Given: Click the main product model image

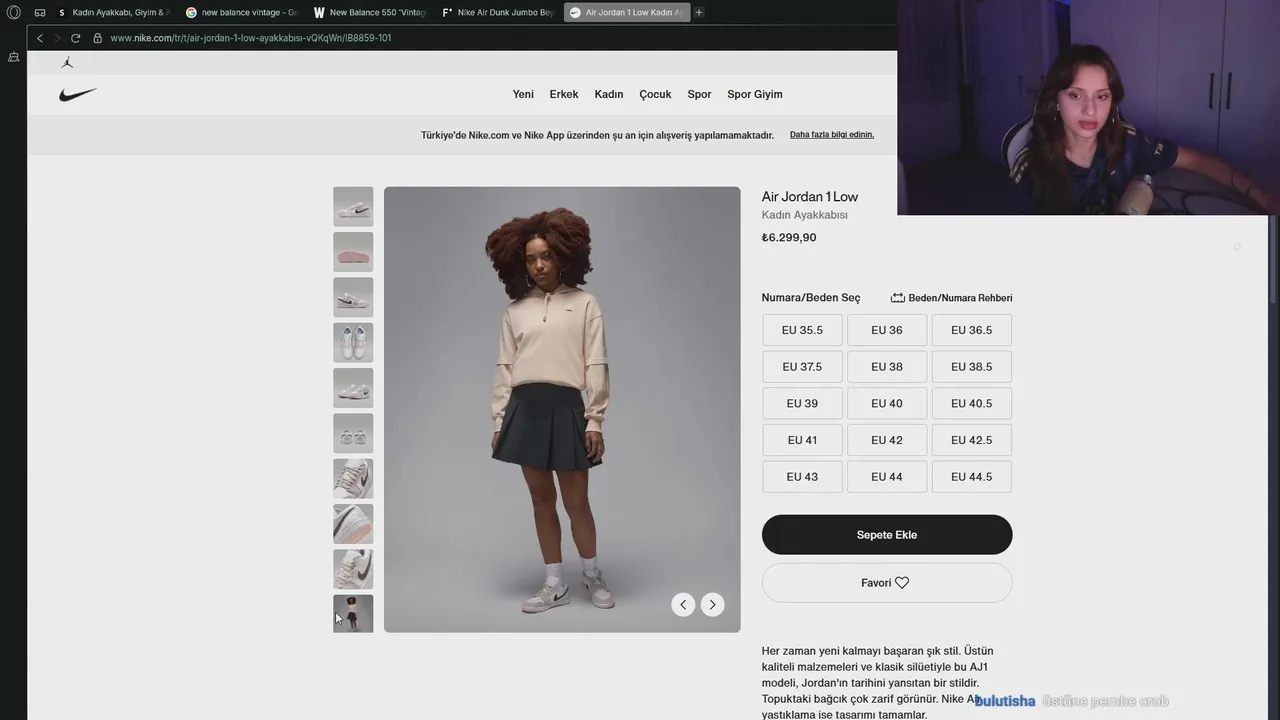Looking at the screenshot, I should pyautogui.click(x=562, y=410).
